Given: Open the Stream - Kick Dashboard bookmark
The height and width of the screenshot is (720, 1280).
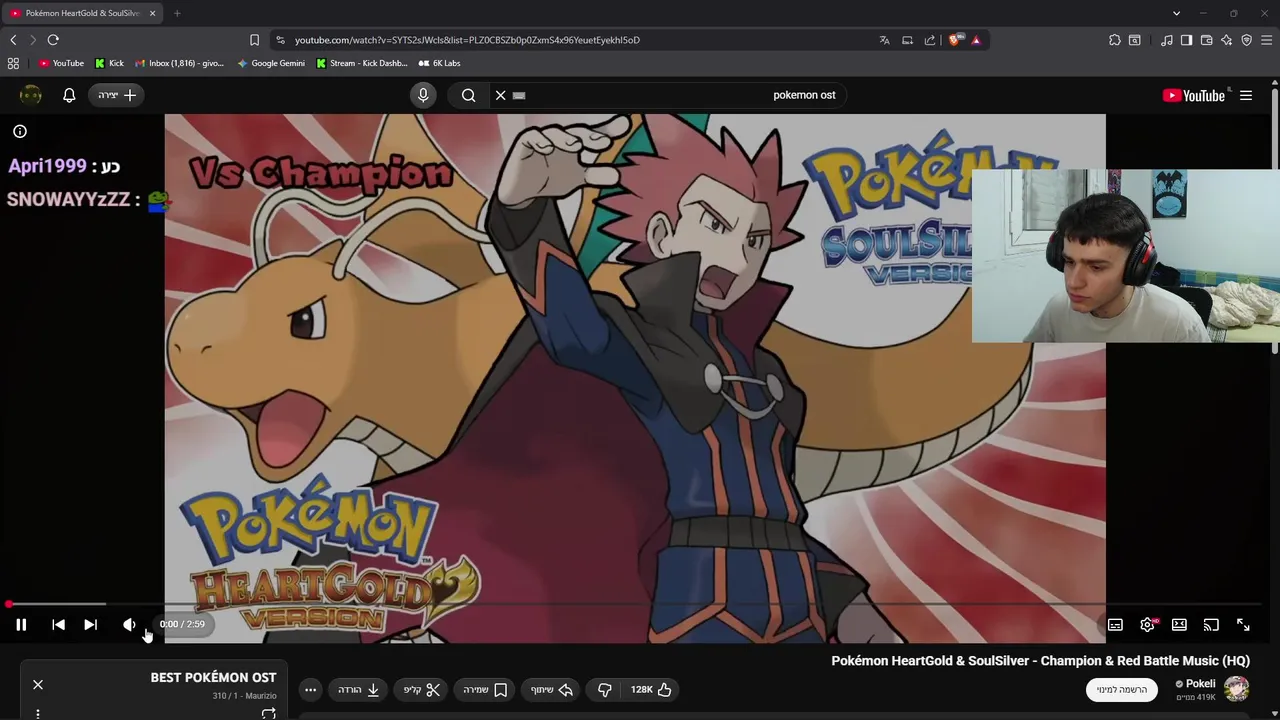Looking at the screenshot, I should pos(361,63).
